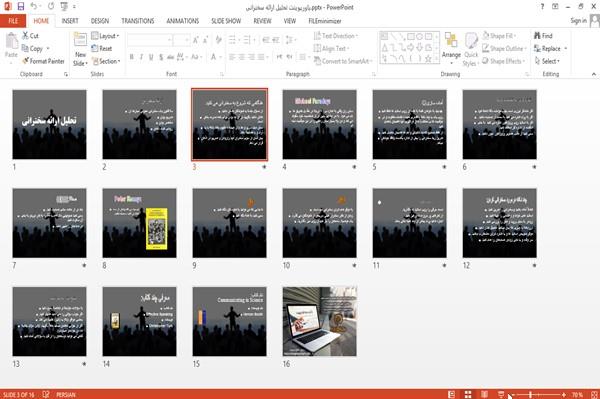Click the Fit slide to window button
The width and height of the screenshot is (600, 399).
pyautogui.click(x=594, y=394)
